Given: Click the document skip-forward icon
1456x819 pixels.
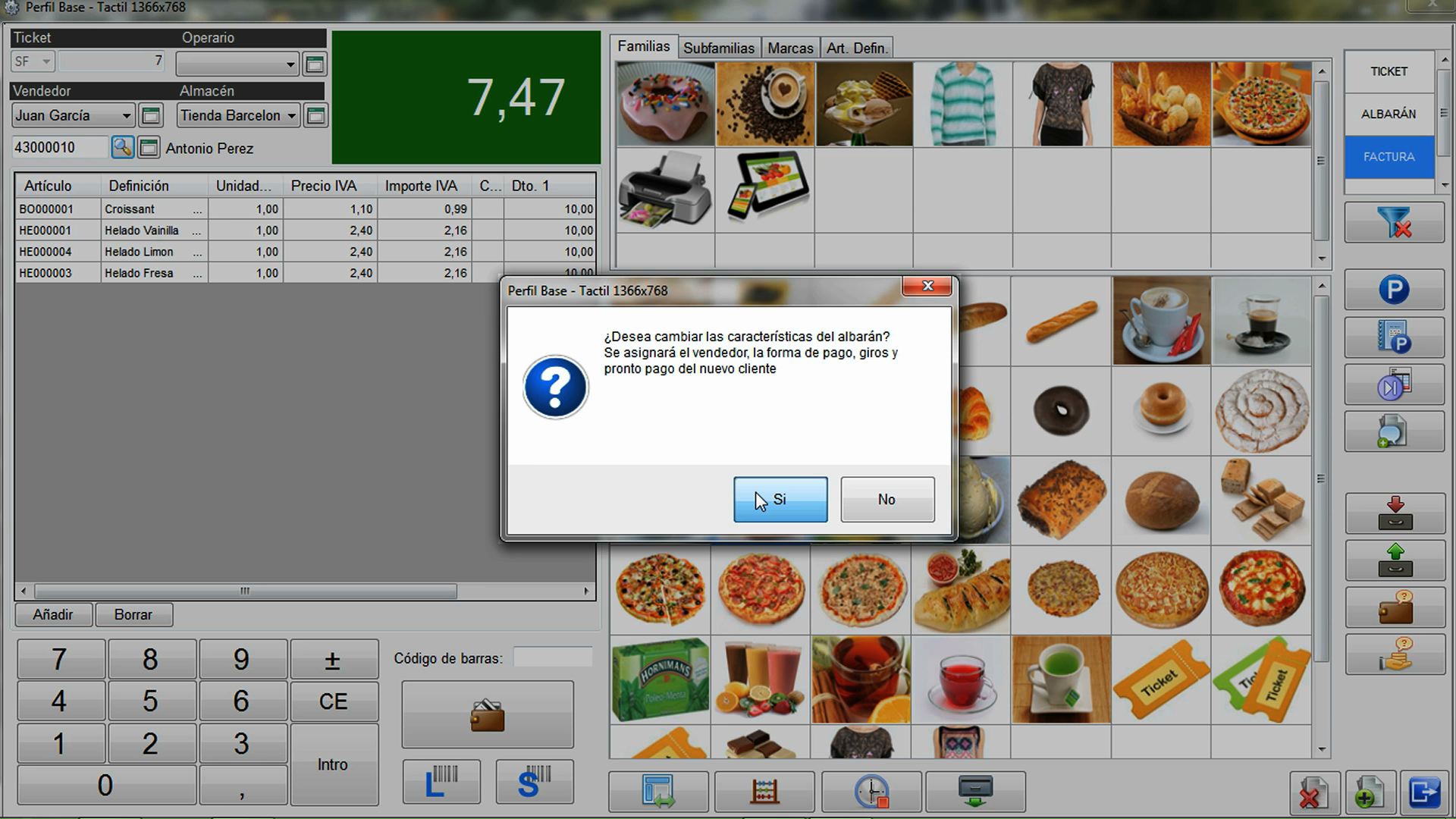Looking at the screenshot, I should coord(1394,384).
